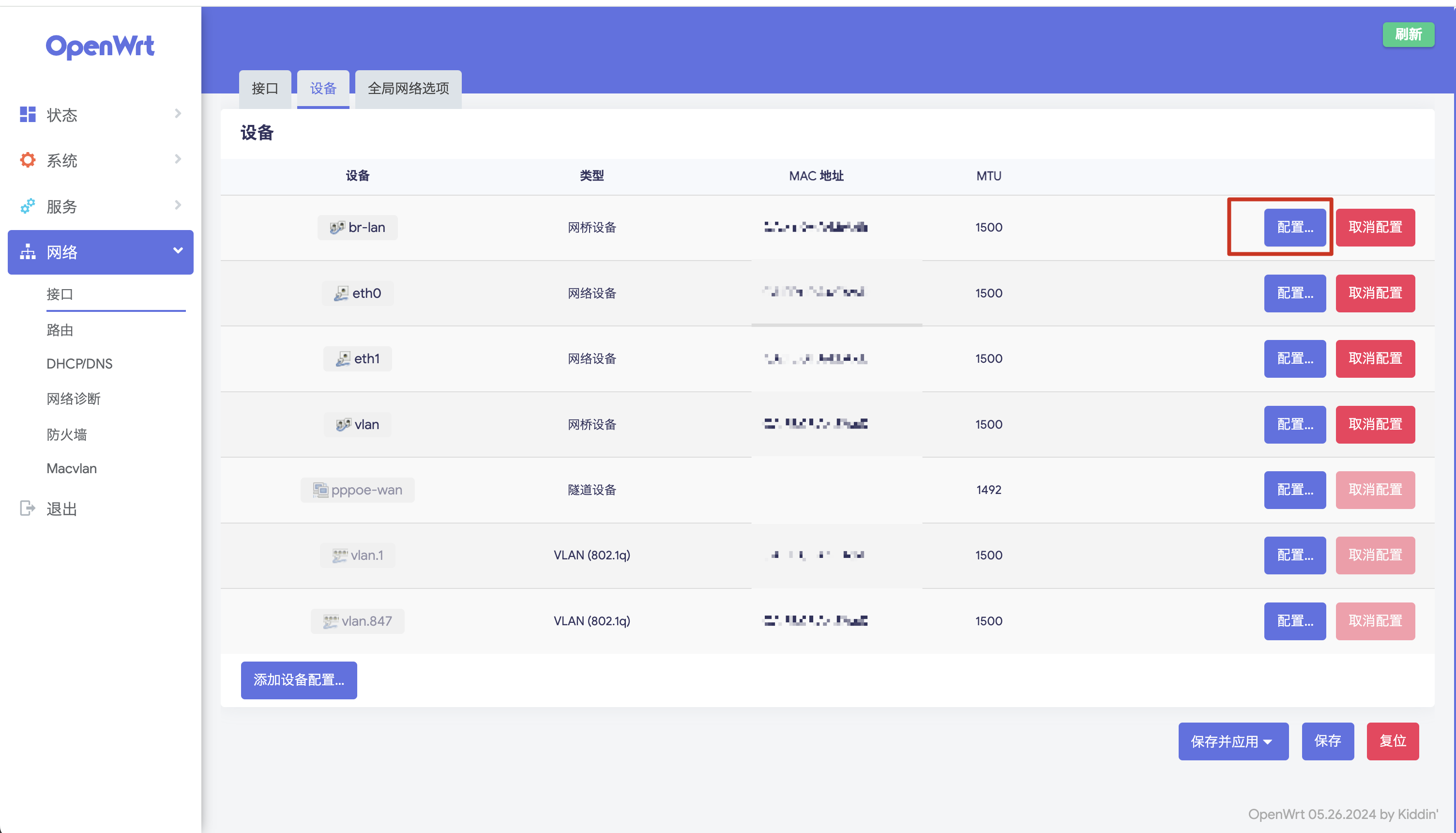The height and width of the screenshot is (833, 1456).
Task: Click the vlan.847 device icon
Action: point(331,621)
